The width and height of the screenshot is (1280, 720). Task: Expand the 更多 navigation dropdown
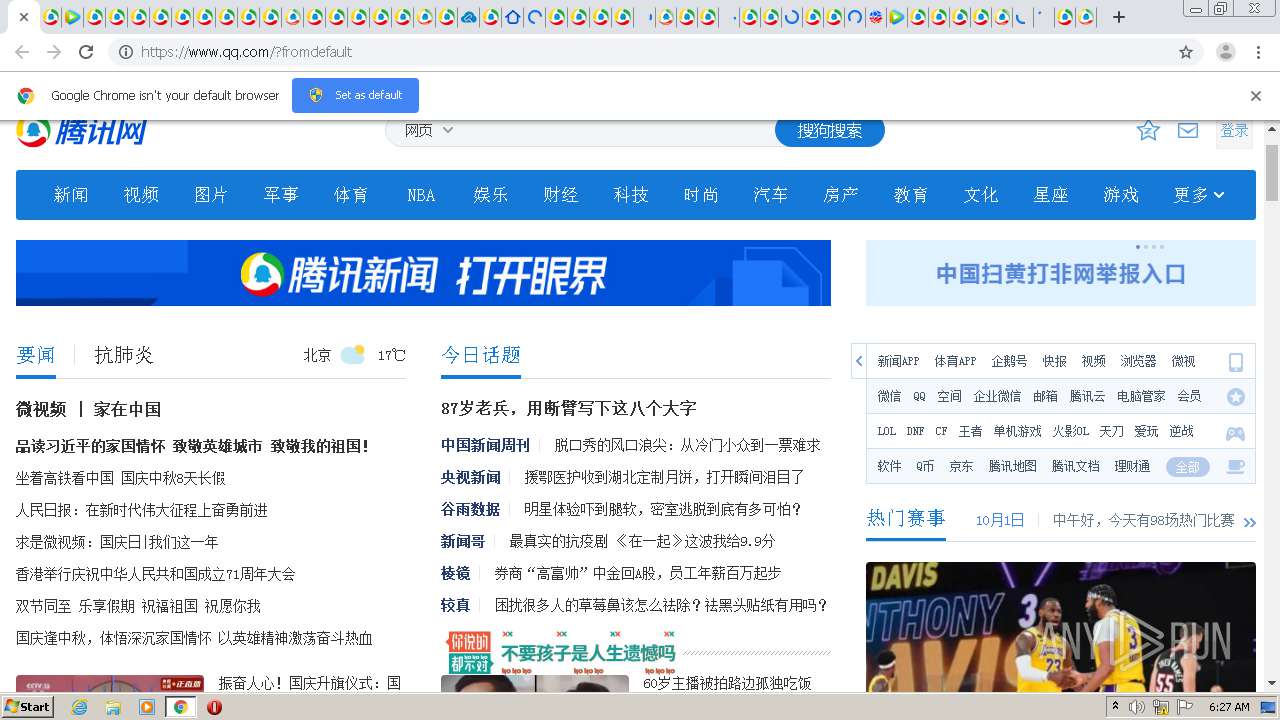(1199, 195)
